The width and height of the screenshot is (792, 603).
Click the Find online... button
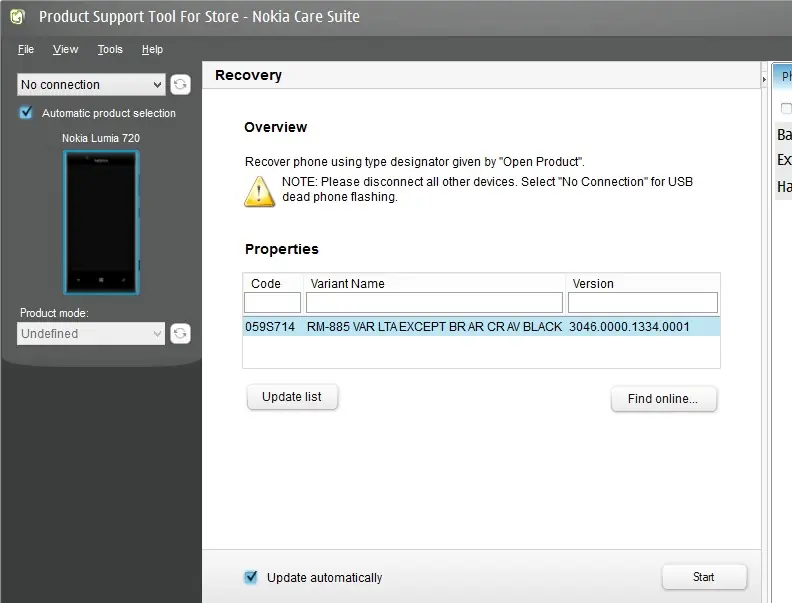(x=663, y=399)
